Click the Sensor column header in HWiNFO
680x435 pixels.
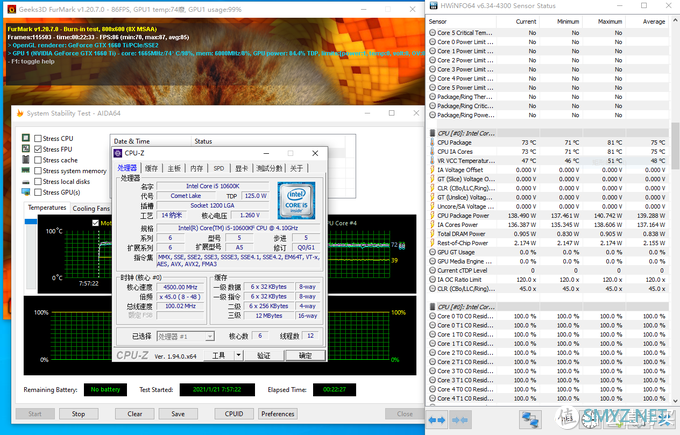461,21
